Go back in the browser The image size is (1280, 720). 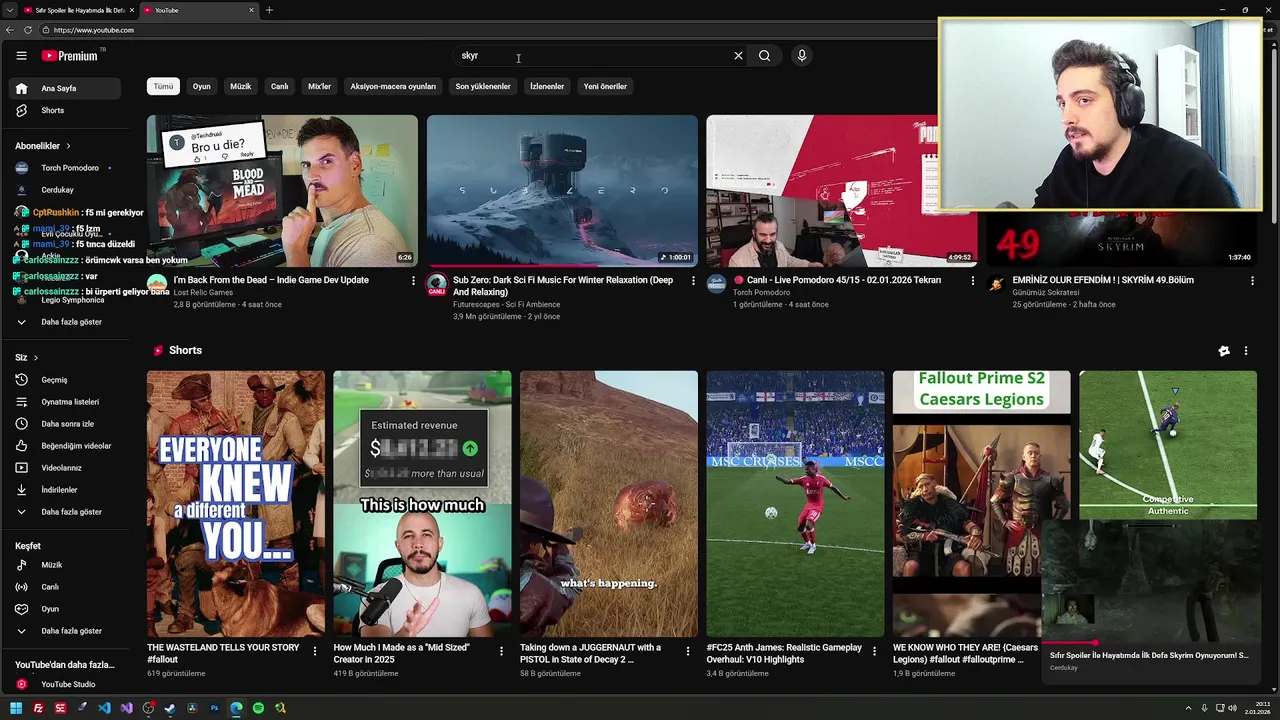pos(9,30)
